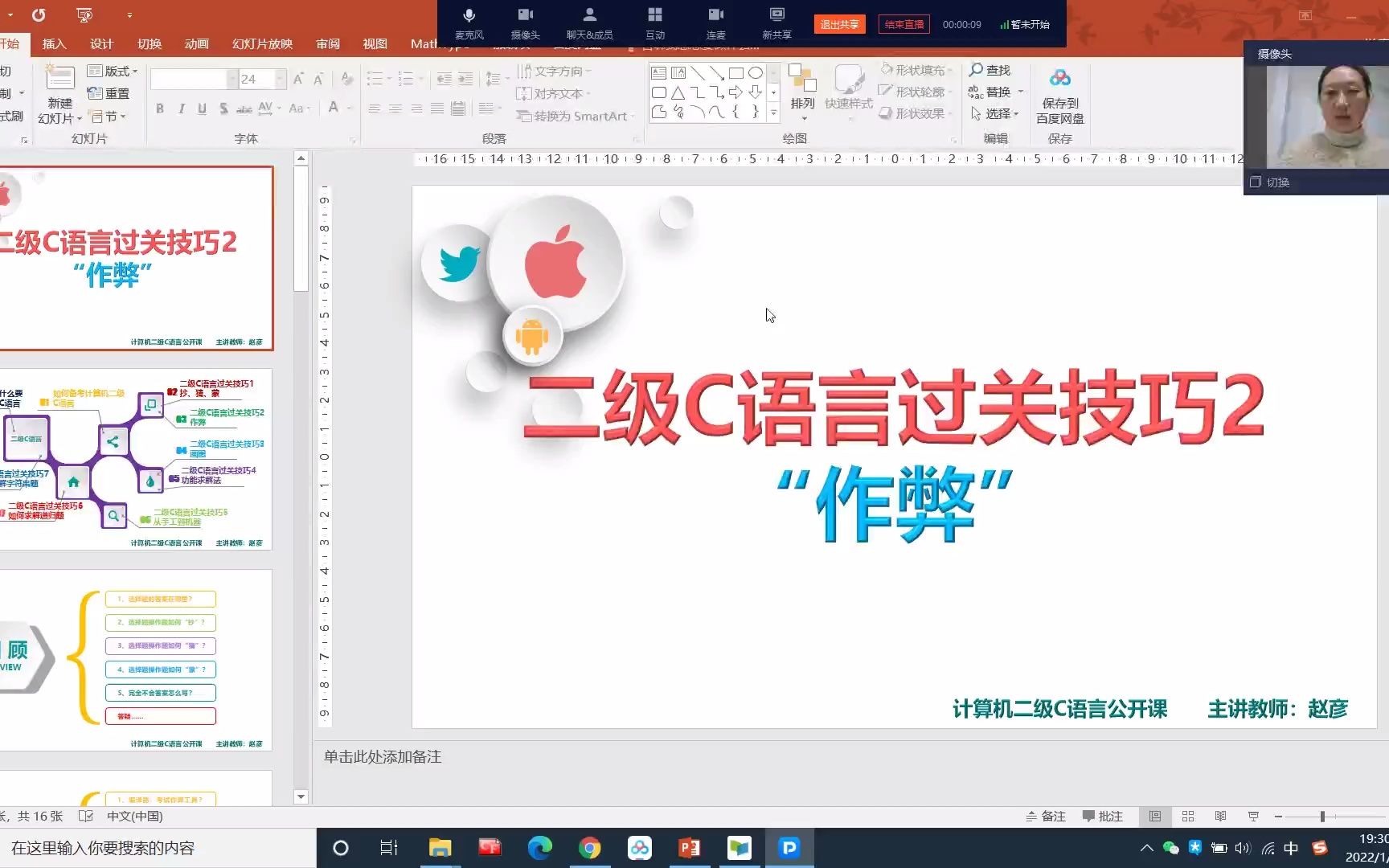The height and width of the screenshot is (868, 1389).
Task: Switch to normal view in status bar
Action: pyautogui.click(x=1155, y=817)
